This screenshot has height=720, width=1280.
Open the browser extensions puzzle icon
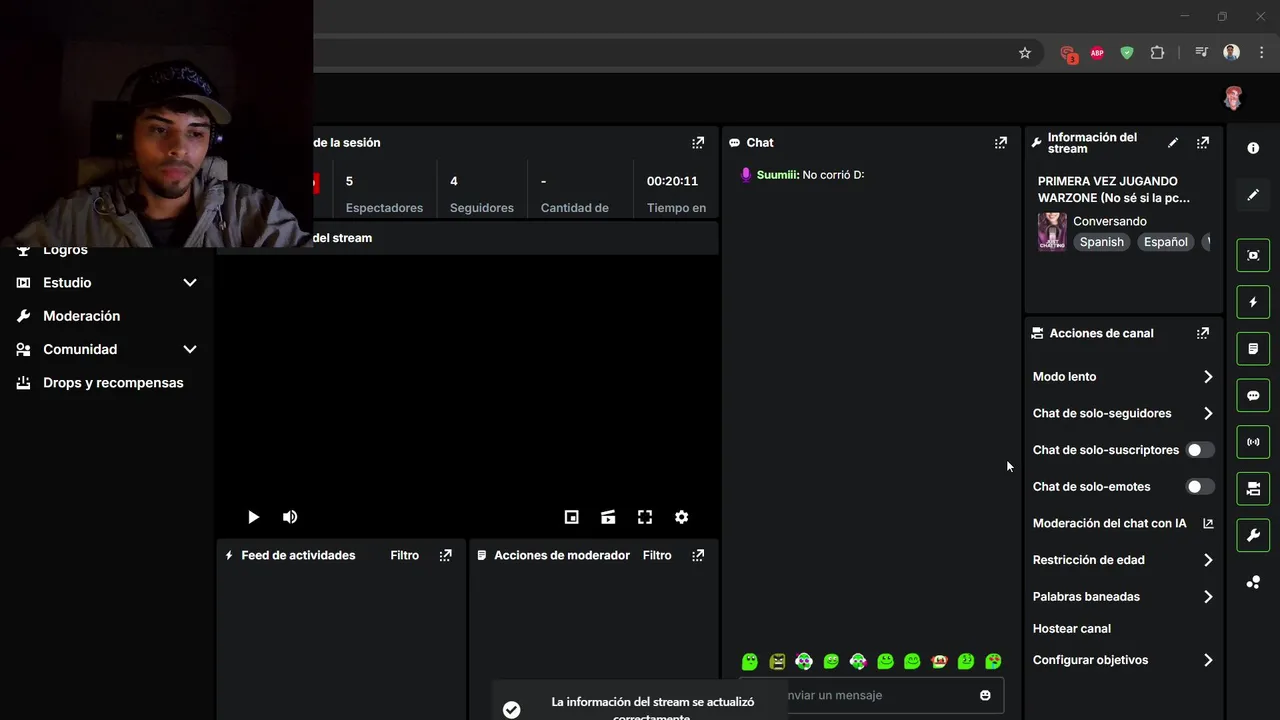click(1157, 53)
